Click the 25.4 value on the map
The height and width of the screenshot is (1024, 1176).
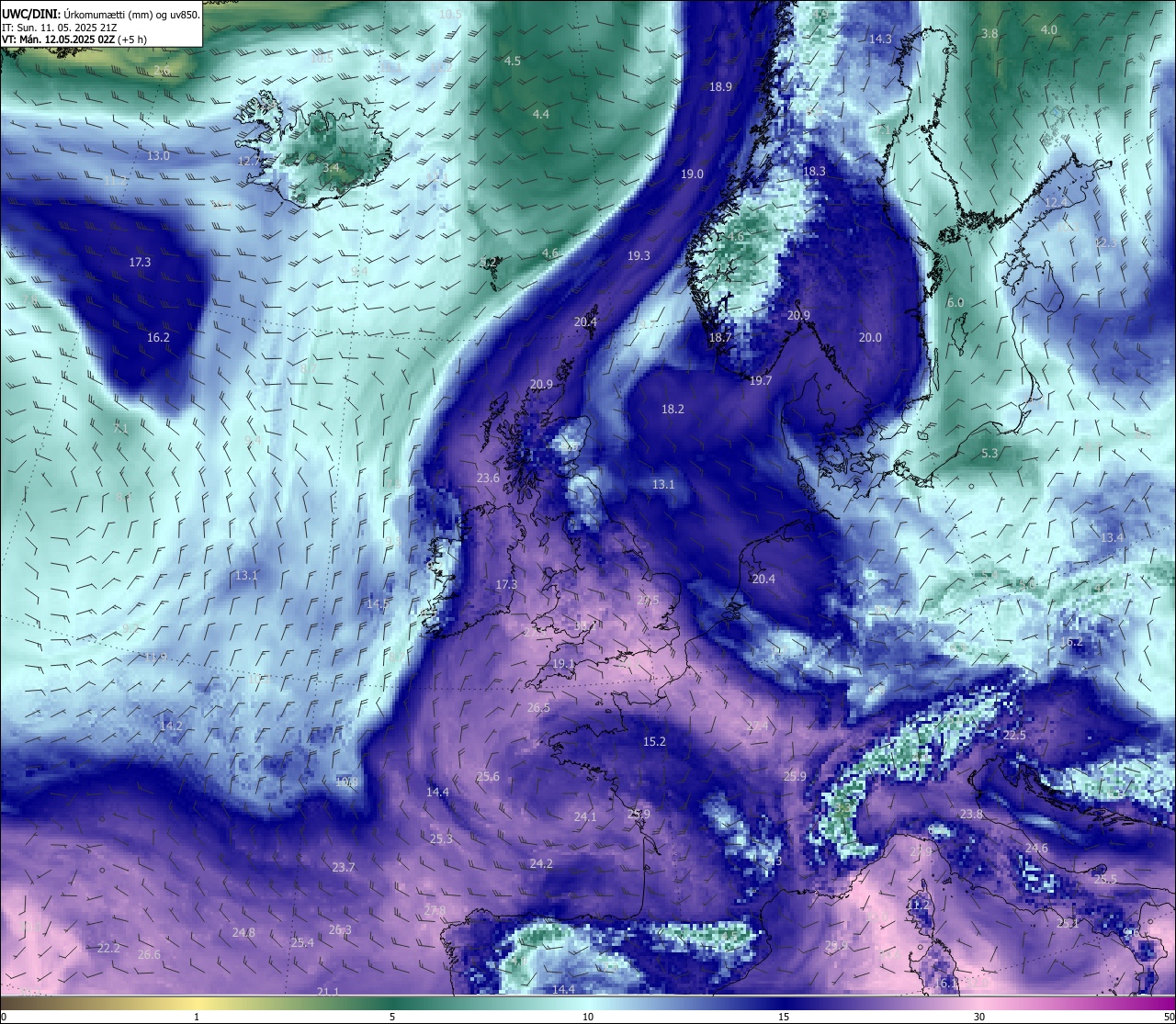click(x=302, y=943)
